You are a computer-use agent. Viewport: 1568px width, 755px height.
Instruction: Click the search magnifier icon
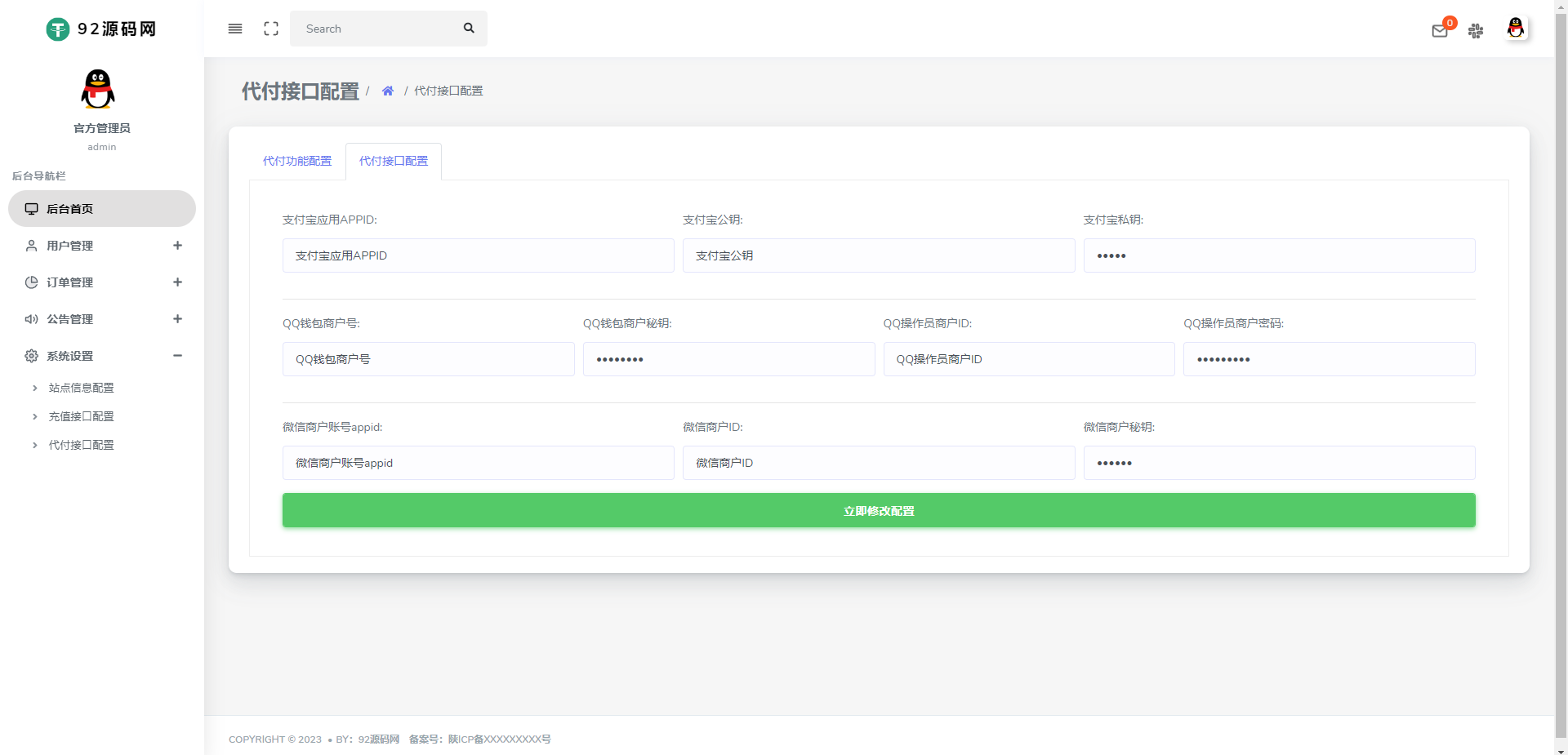click(x=469, y=29)
